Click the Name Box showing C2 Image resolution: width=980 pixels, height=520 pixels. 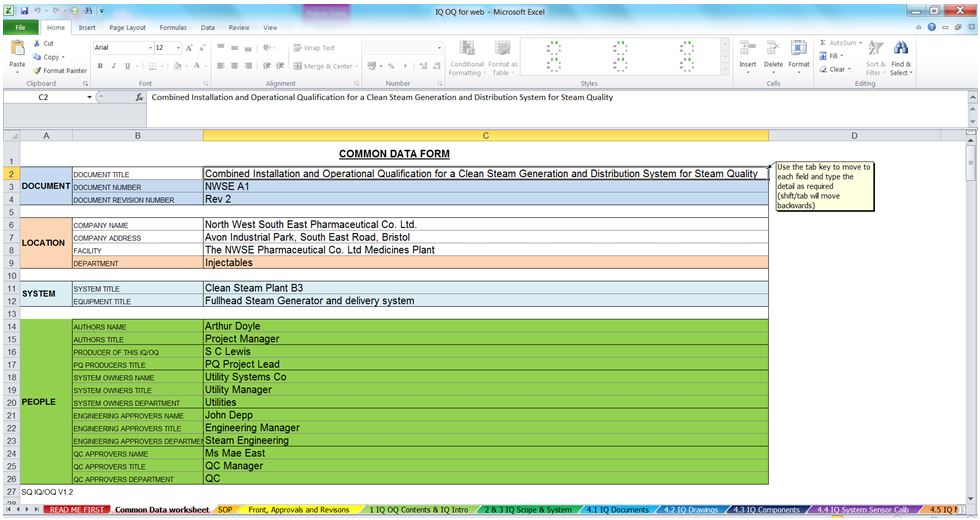tap(44, 98)
